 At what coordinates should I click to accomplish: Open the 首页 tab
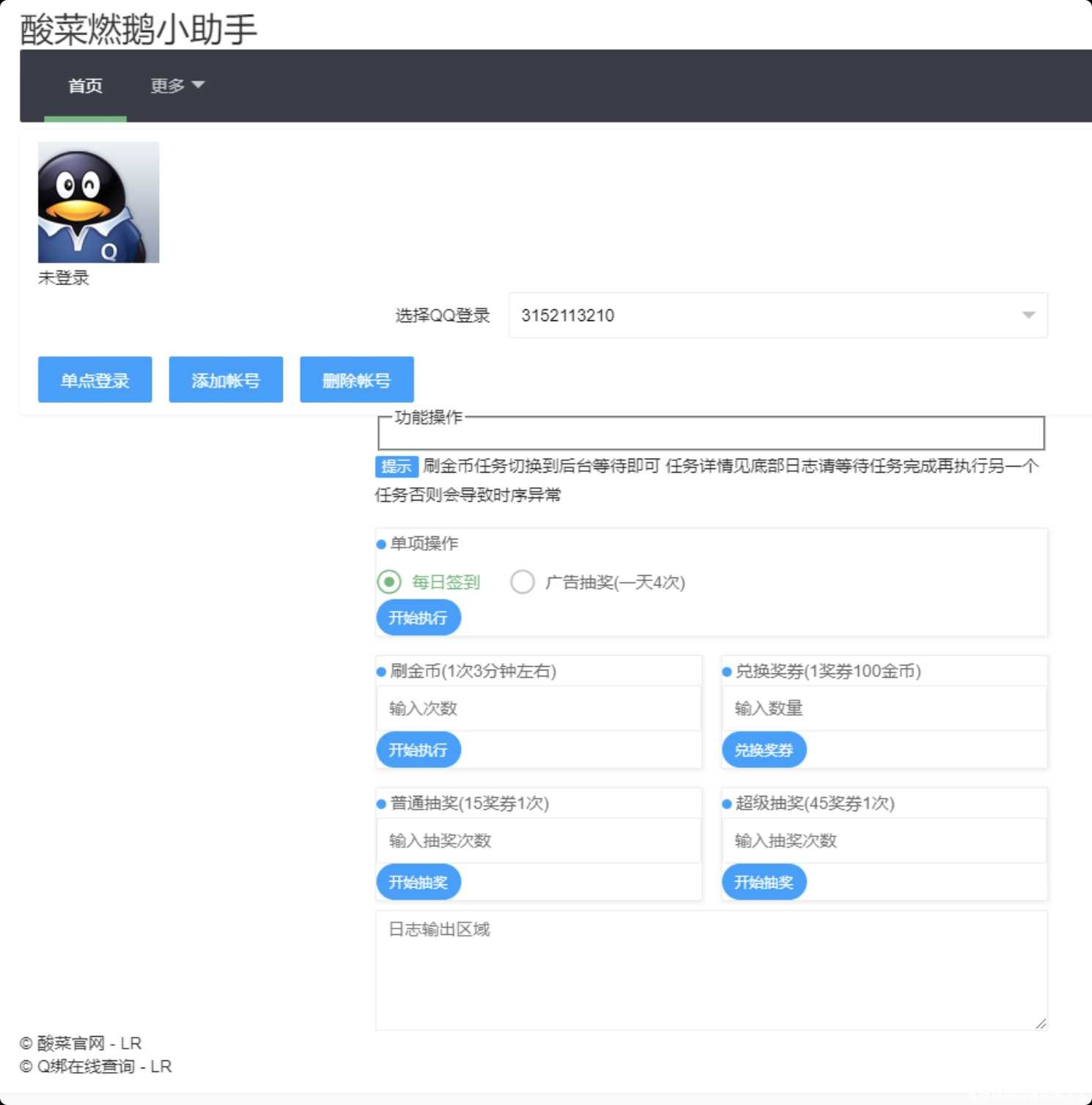pyautogui.click(x=85, y=86)
